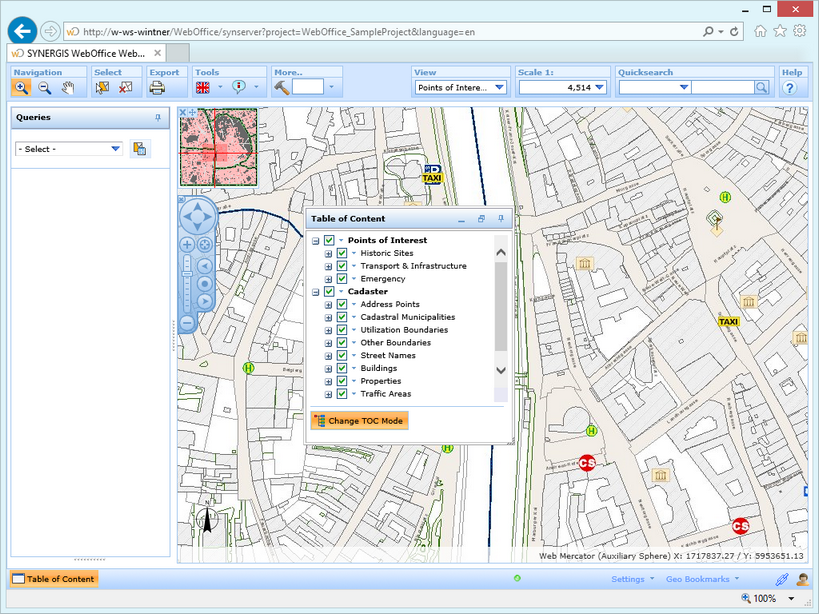This screenshot has width=819, height=614.
Task: Open the Print export icon
Action: 158,87
